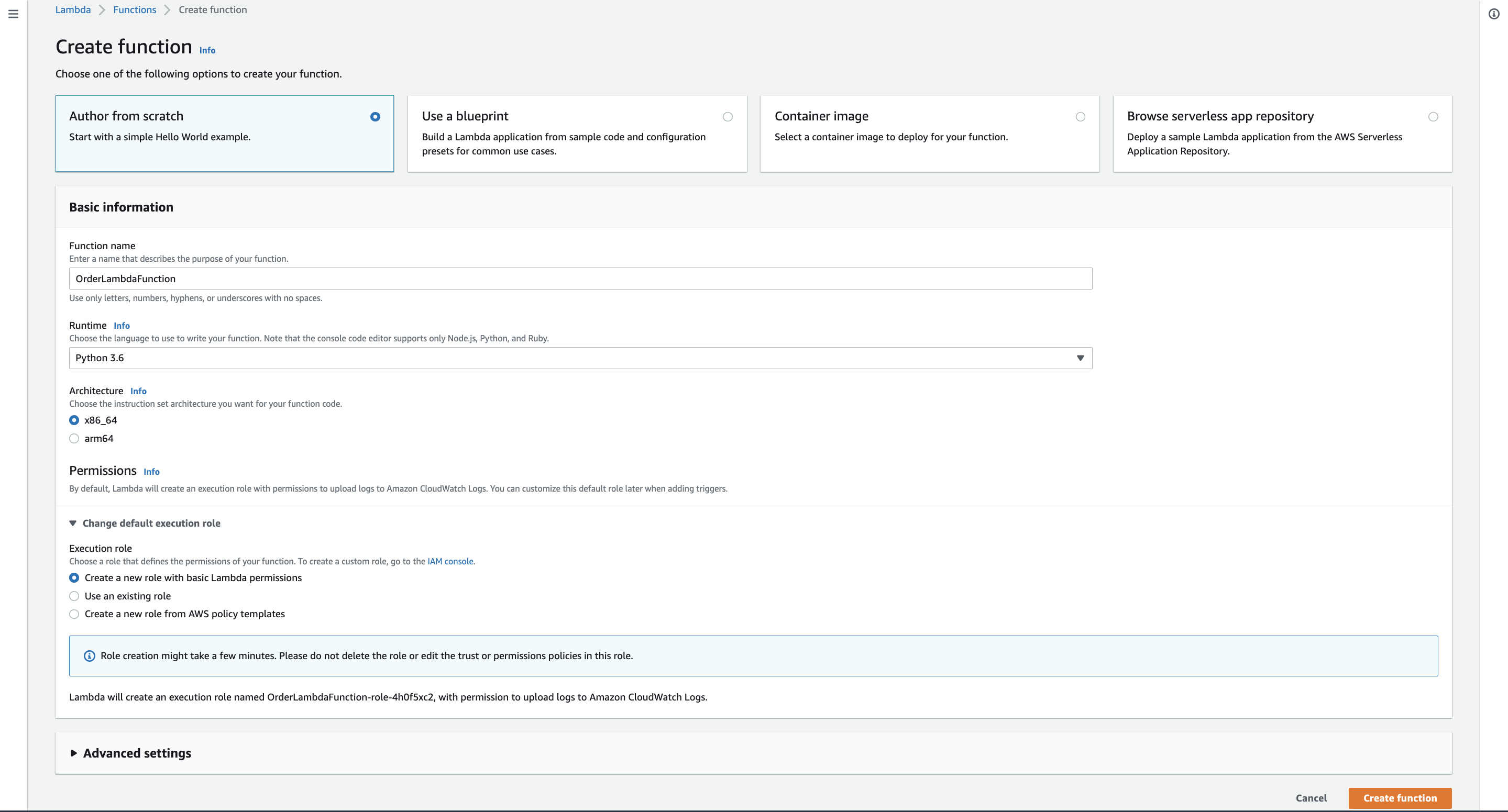Navigate to Functions via the breadcrumb
Image resolution: width=1508 pixels, height=812 pixels.
[x=135, y=9]
